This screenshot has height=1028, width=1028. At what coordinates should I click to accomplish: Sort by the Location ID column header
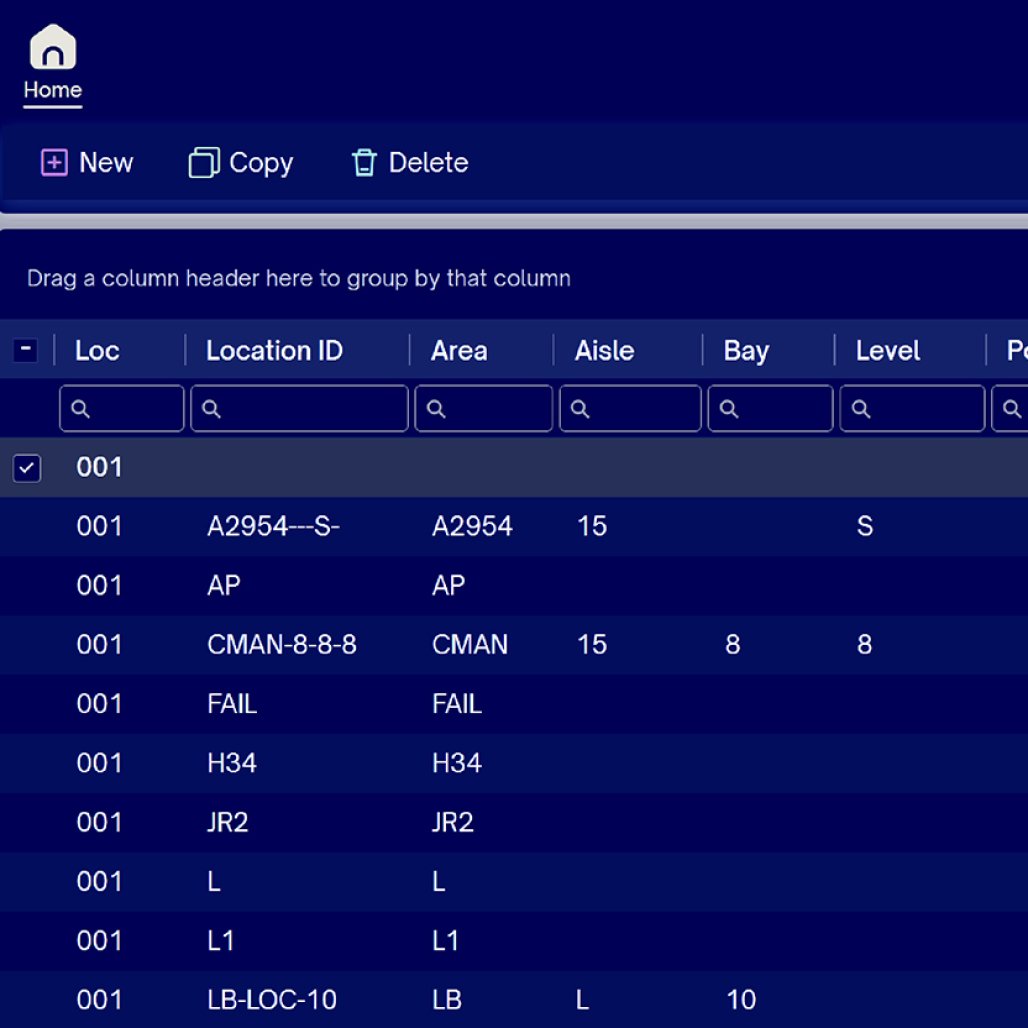(274, 351)
